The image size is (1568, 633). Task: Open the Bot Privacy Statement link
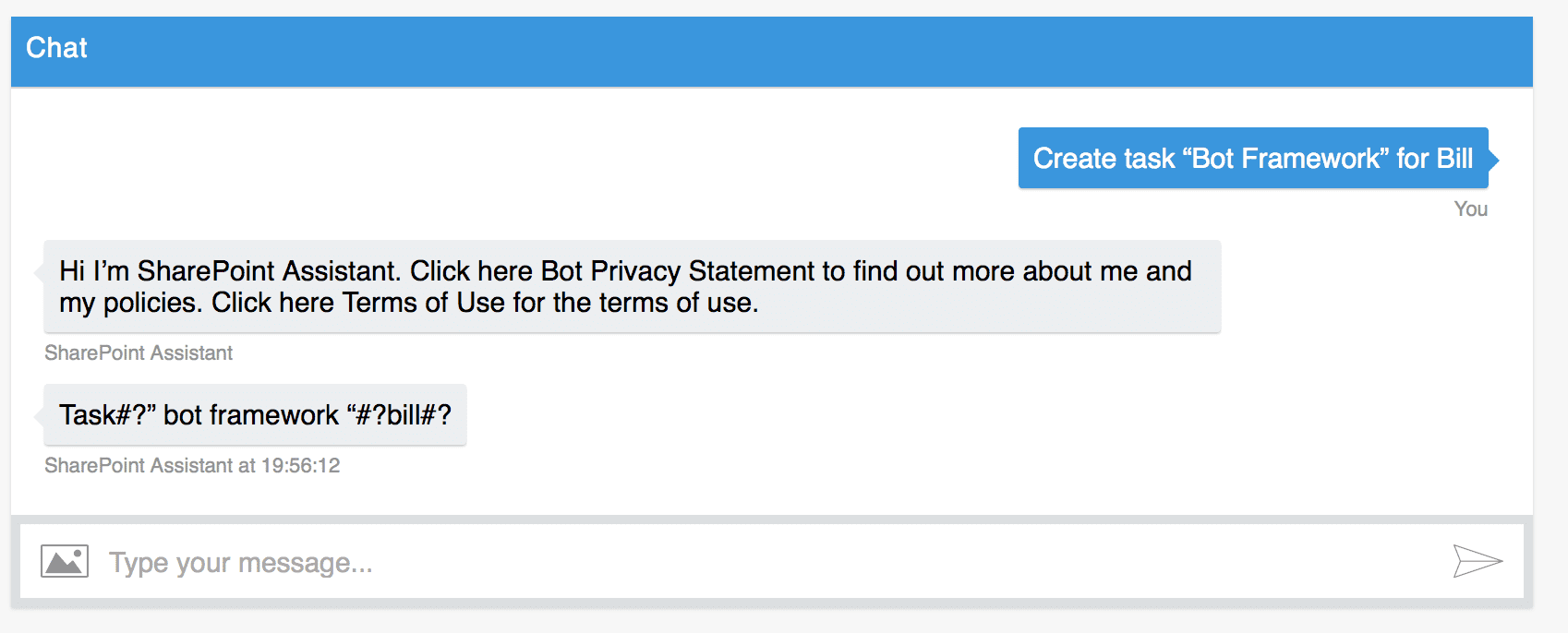681,271
